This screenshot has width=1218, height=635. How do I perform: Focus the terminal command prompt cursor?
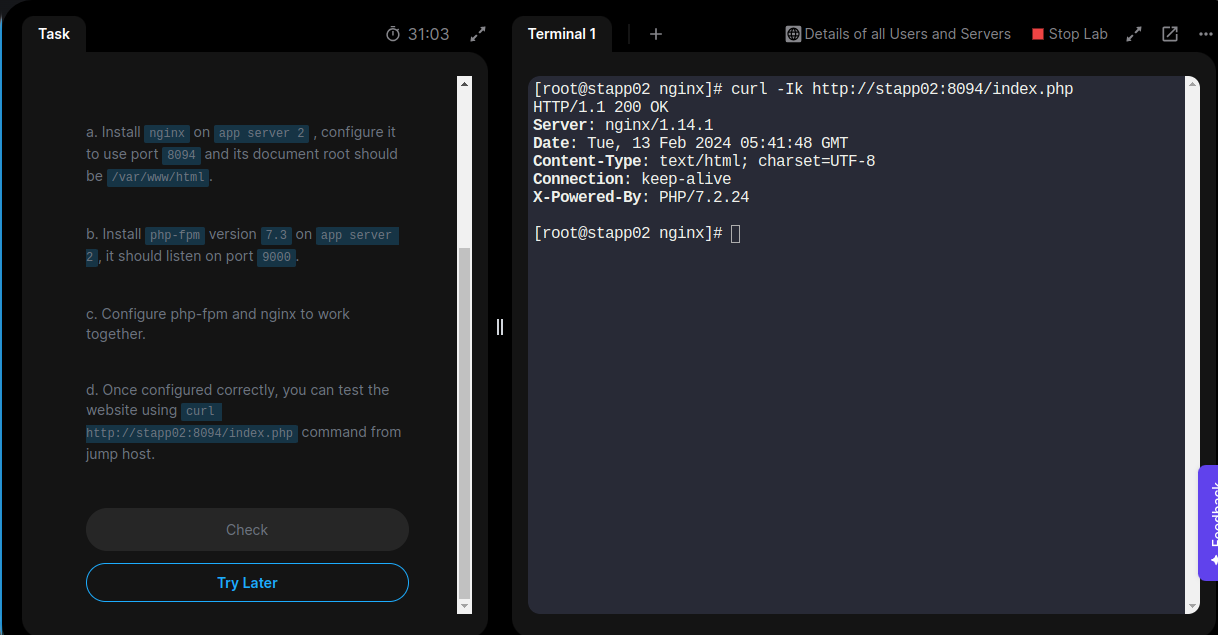pyautogui.click(x=736, y=233)
